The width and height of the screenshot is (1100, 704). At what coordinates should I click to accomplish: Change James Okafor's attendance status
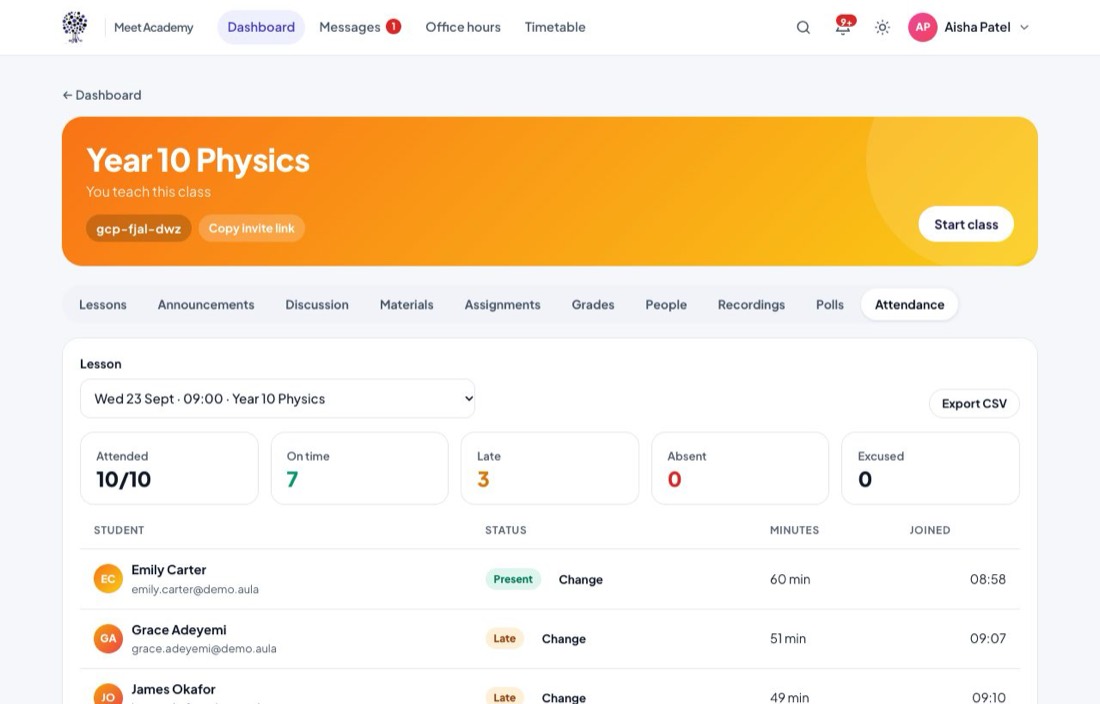563,698
